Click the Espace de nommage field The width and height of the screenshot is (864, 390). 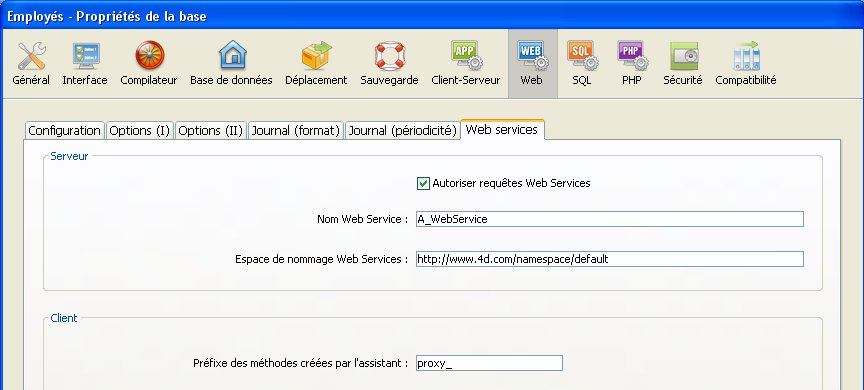click(x=609, y=259)
